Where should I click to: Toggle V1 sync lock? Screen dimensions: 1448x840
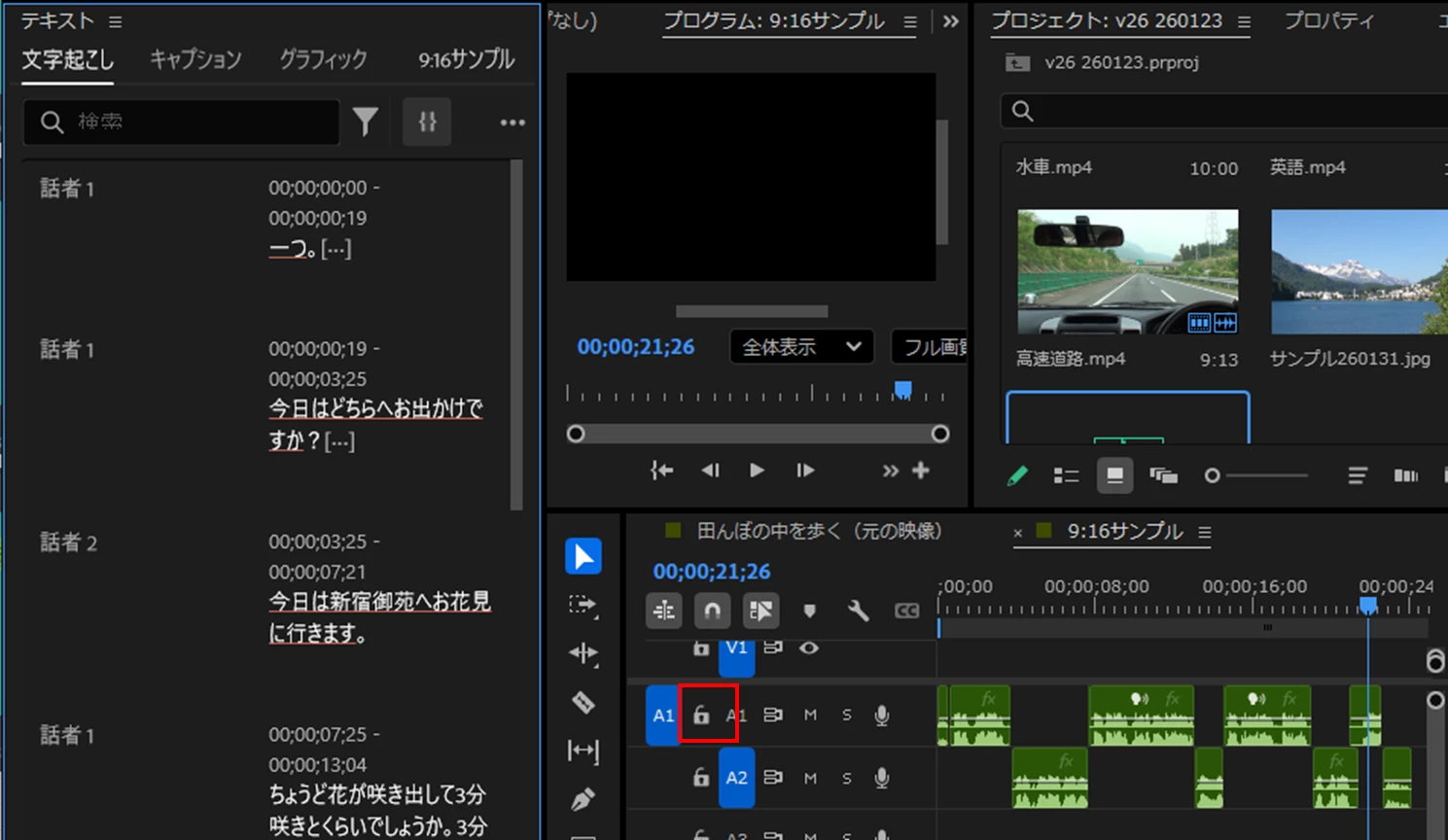tap(773, 647)
